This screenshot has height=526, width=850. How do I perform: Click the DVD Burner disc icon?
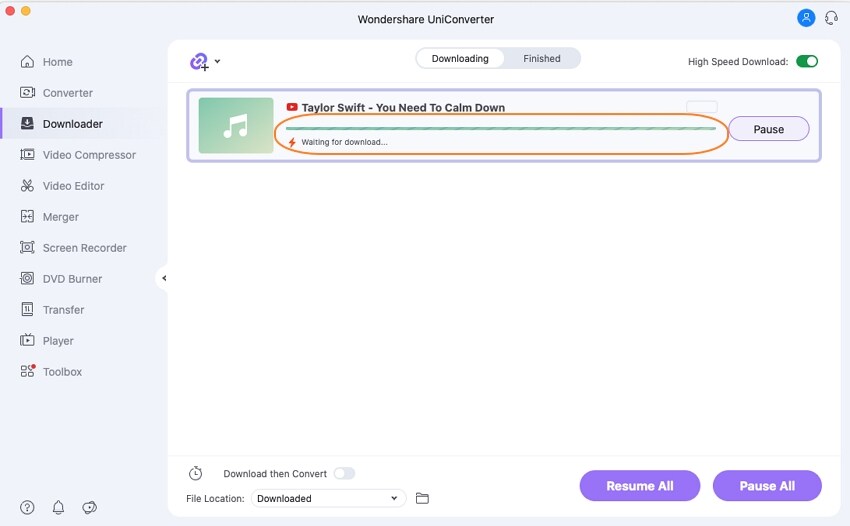point(27,278)
